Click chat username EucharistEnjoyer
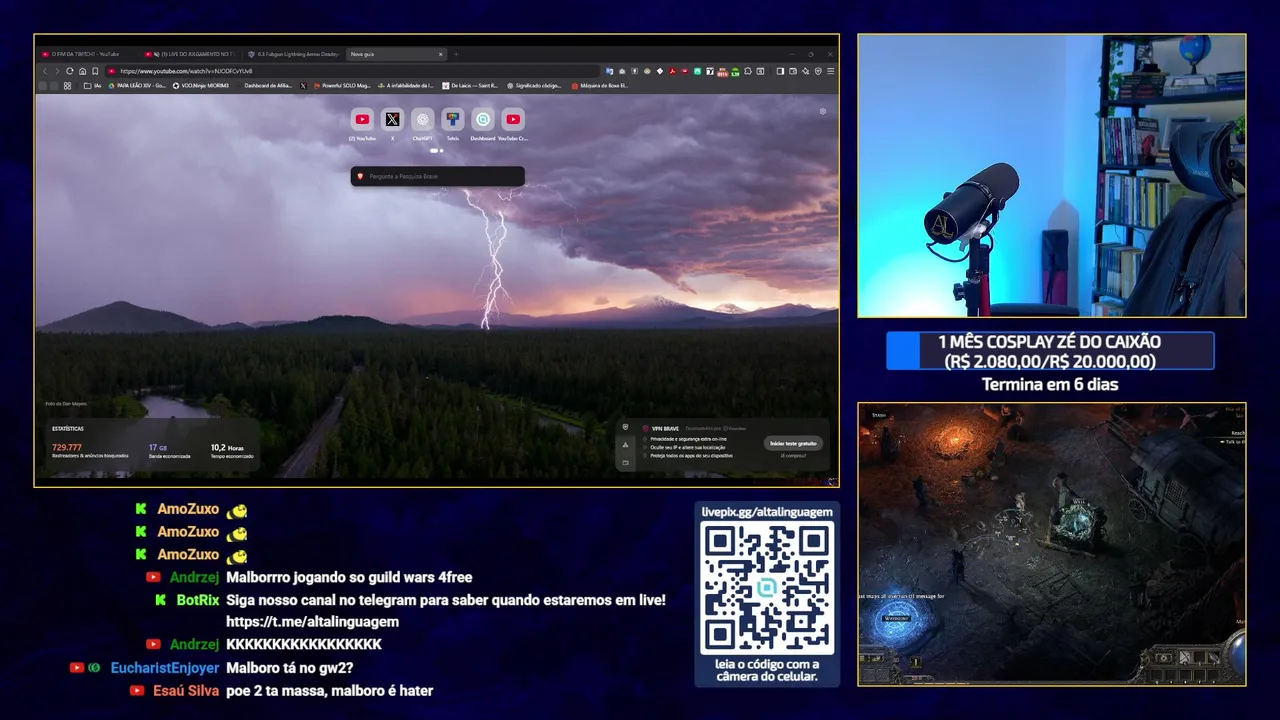 165,668
